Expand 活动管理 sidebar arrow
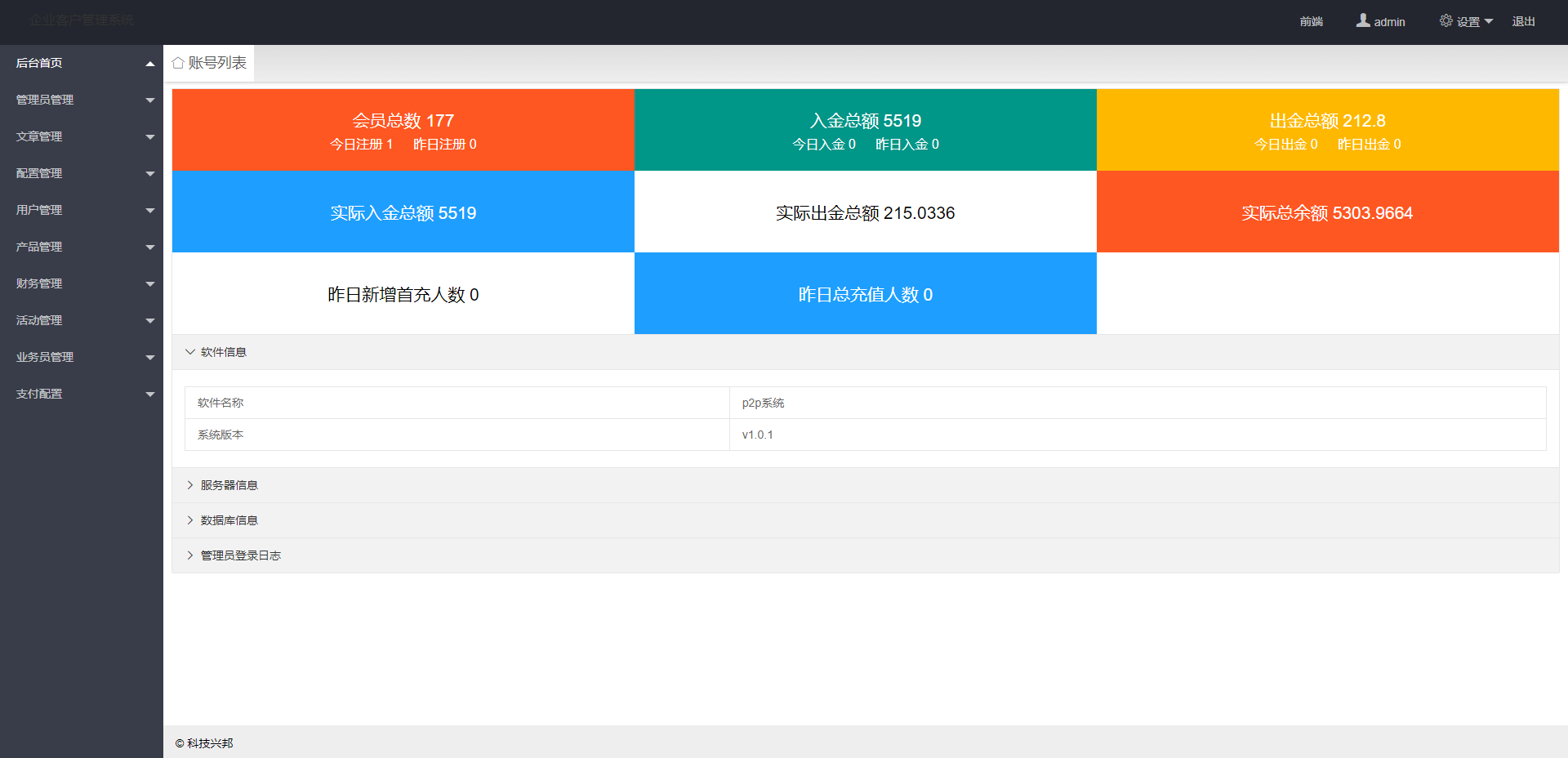 [150, 321]
